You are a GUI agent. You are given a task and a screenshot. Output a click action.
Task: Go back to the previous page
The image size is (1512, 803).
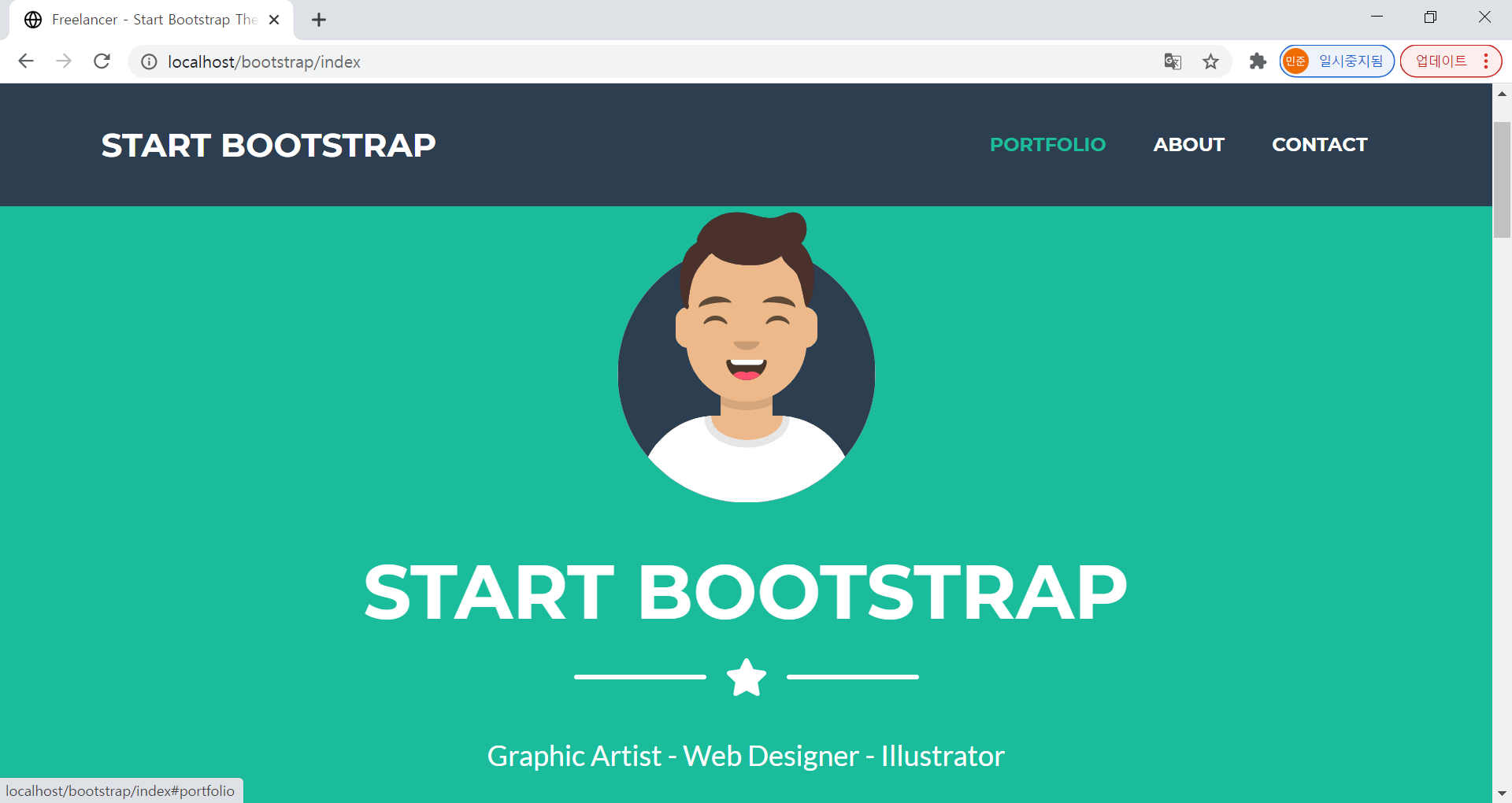point(26,61)
